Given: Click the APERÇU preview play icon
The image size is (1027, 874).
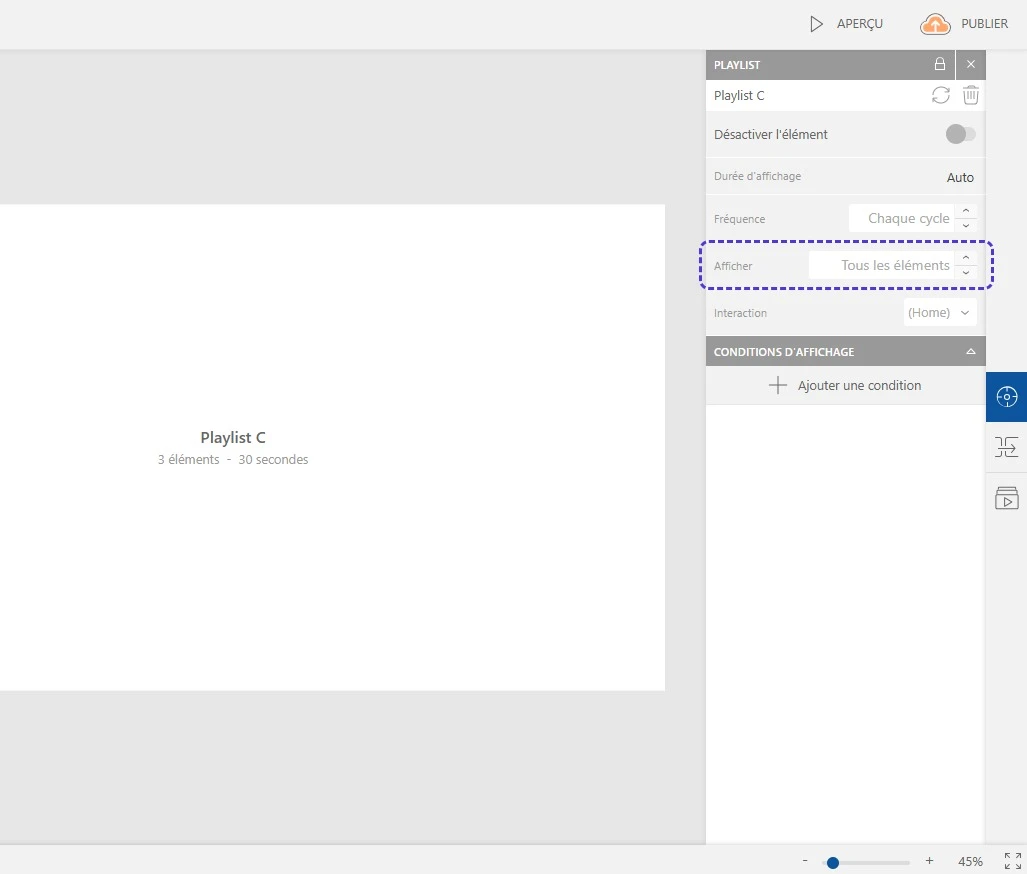Looking at the screenshot, I should [816, 24].
